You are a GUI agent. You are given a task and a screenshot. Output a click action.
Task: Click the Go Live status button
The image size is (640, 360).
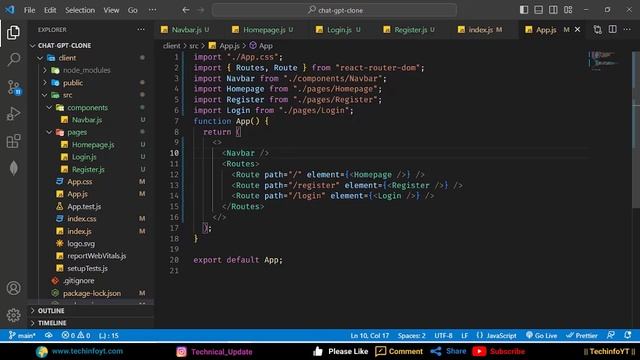(x=541, y=336)
